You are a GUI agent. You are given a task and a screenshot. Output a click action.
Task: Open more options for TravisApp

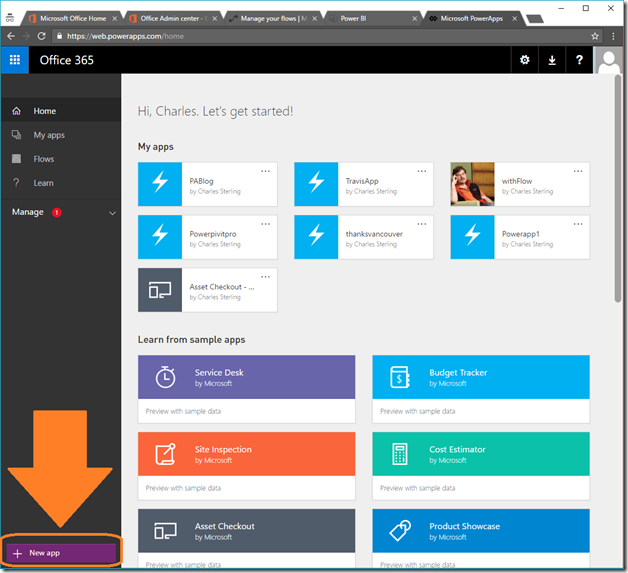[x=422, y=171]
